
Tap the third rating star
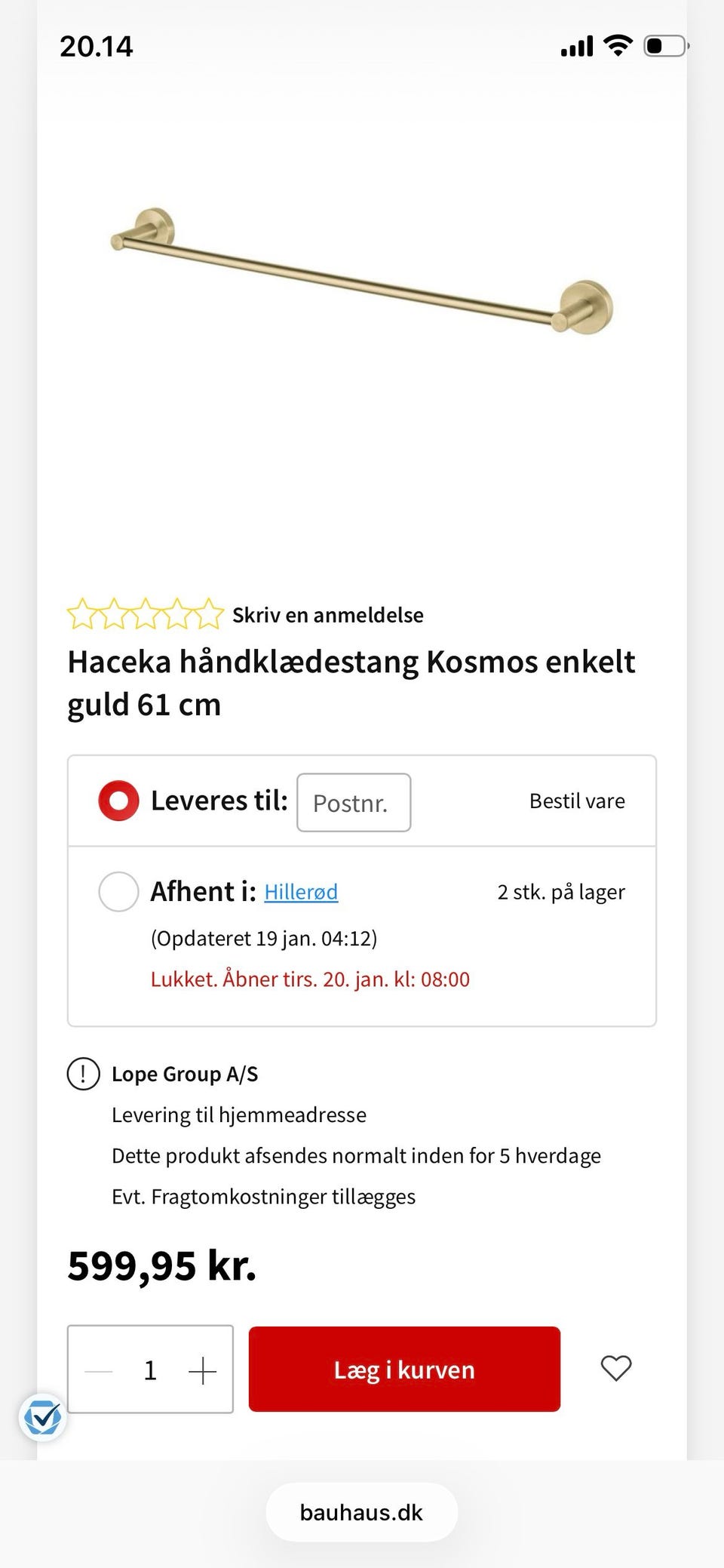(146, 614)
